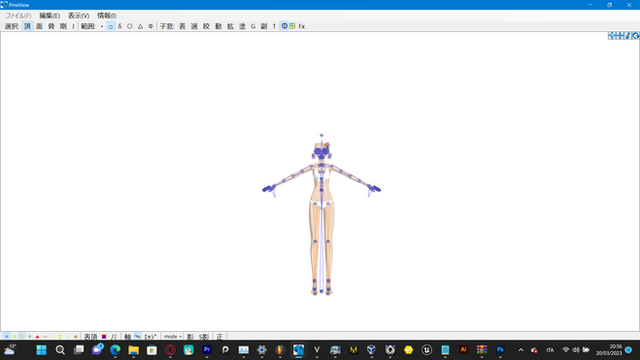This screenshot has height=360, width=640.
Task: Open the weather widget on taskbar
Action: click(10, 350)
